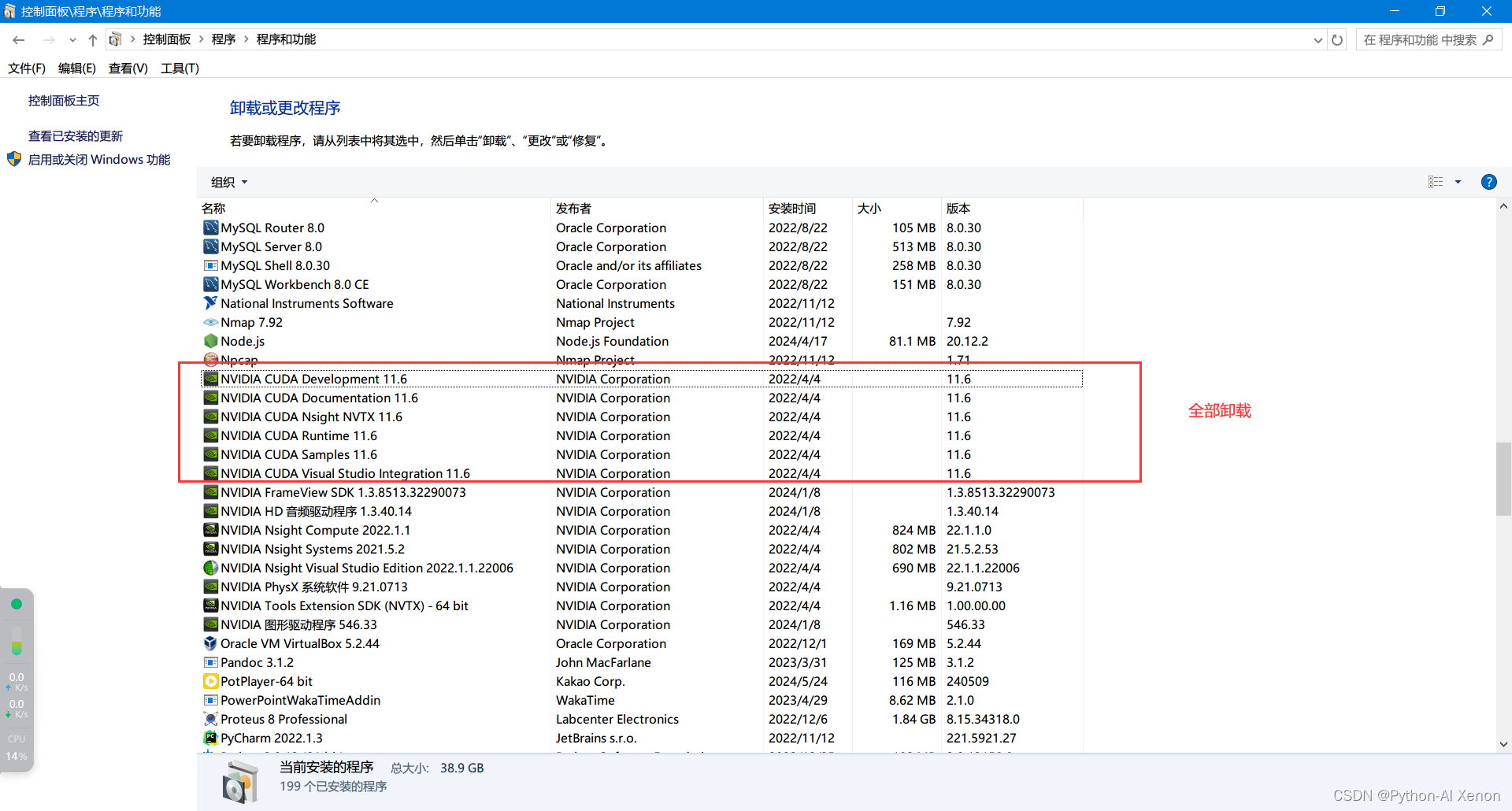
Task: Open the help question mark icon
Action: [1488, 182]
